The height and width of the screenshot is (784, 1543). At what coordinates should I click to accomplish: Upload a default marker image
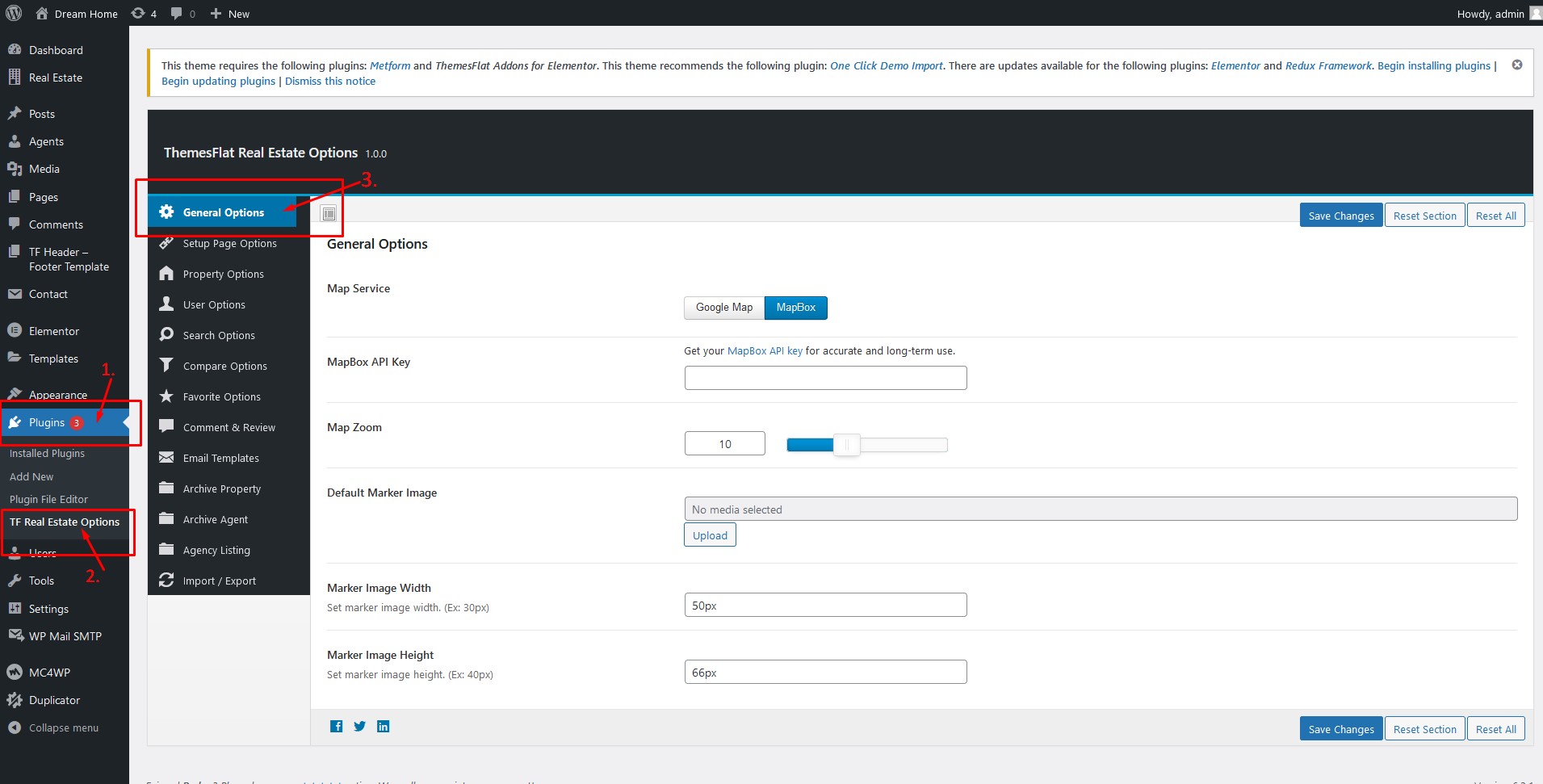click(710, 535)
